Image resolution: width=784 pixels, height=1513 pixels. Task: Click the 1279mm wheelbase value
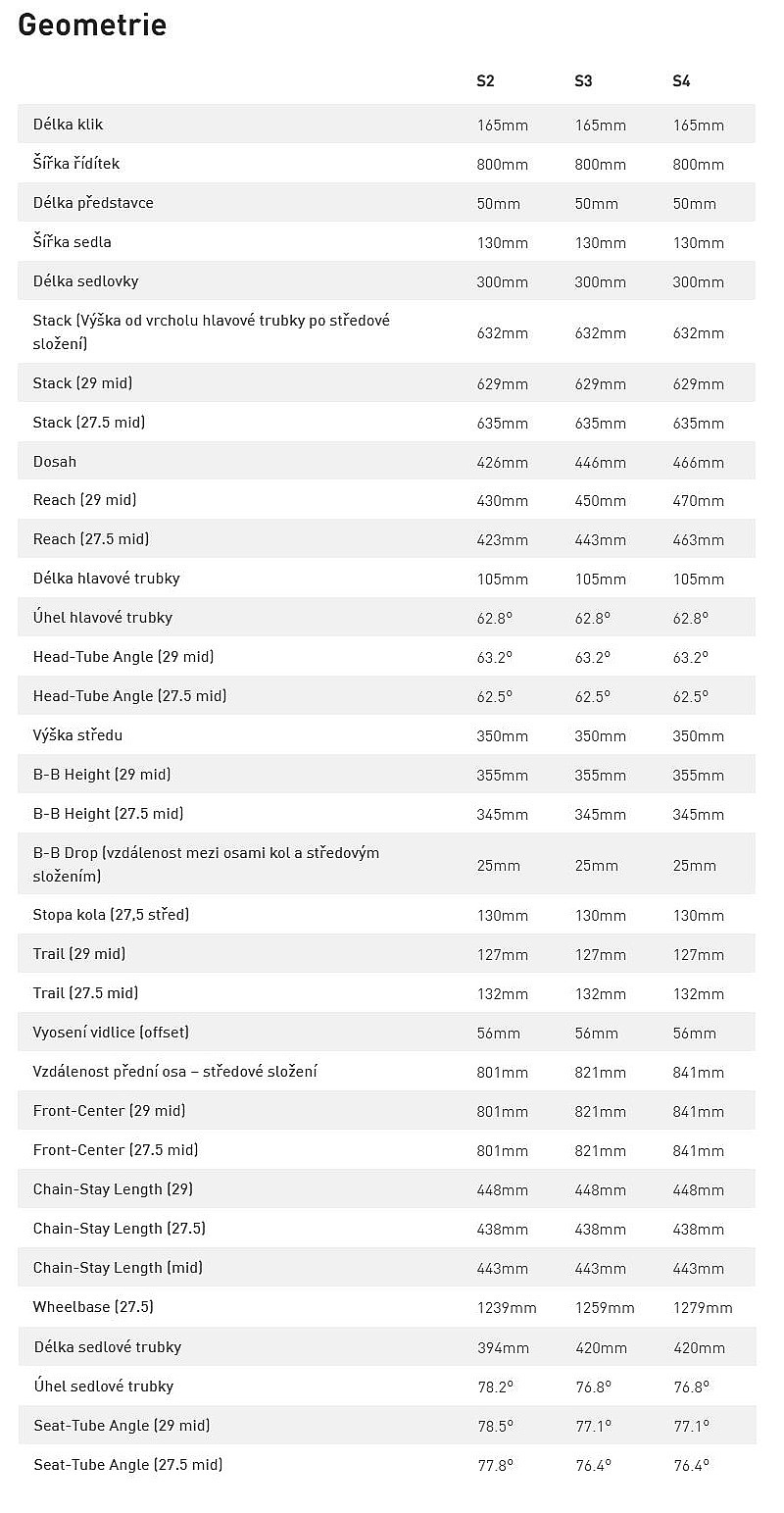pyautogui.click(x=703, y=1308)
